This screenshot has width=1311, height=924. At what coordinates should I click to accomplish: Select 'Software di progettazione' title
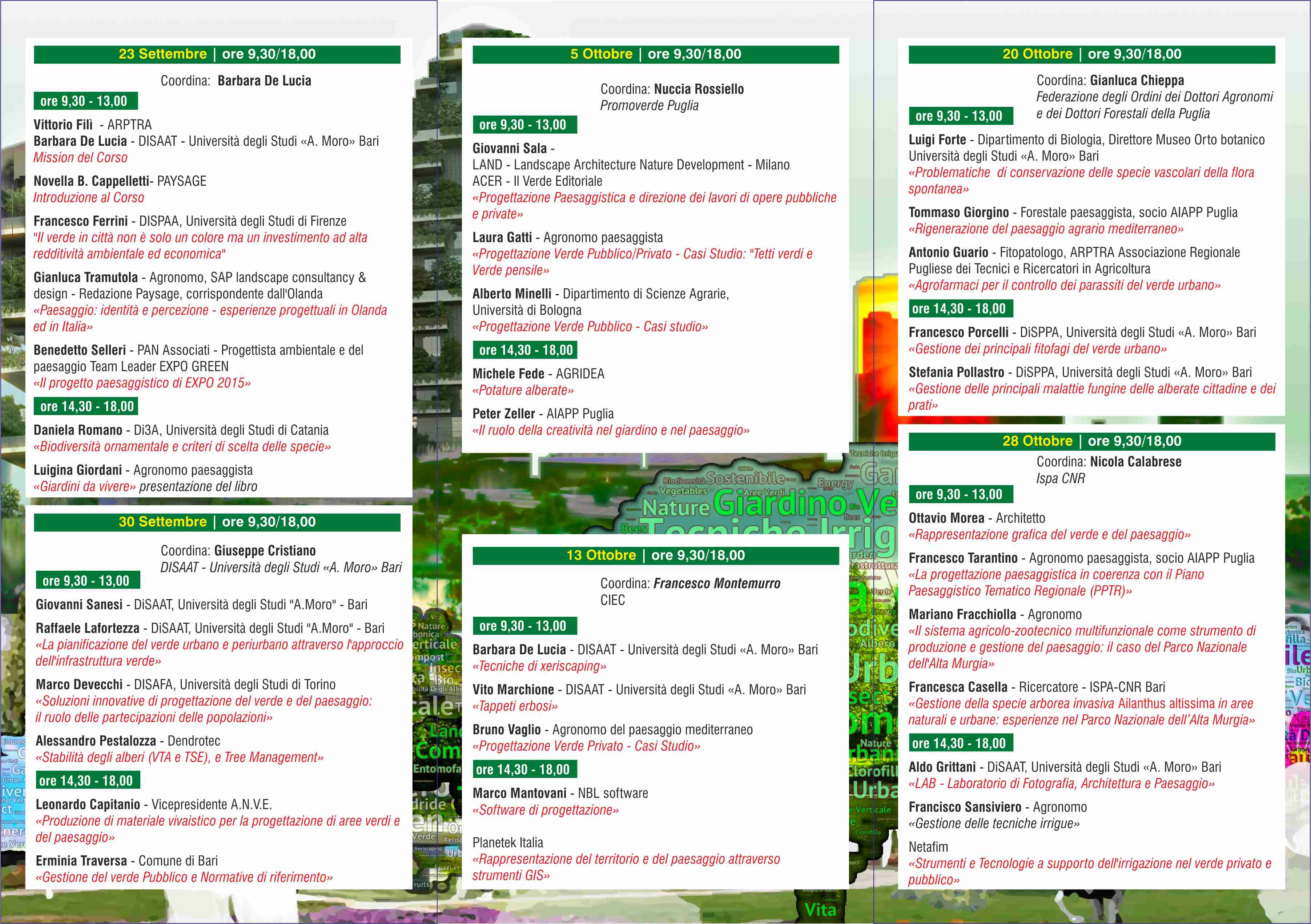click(545, 810)
